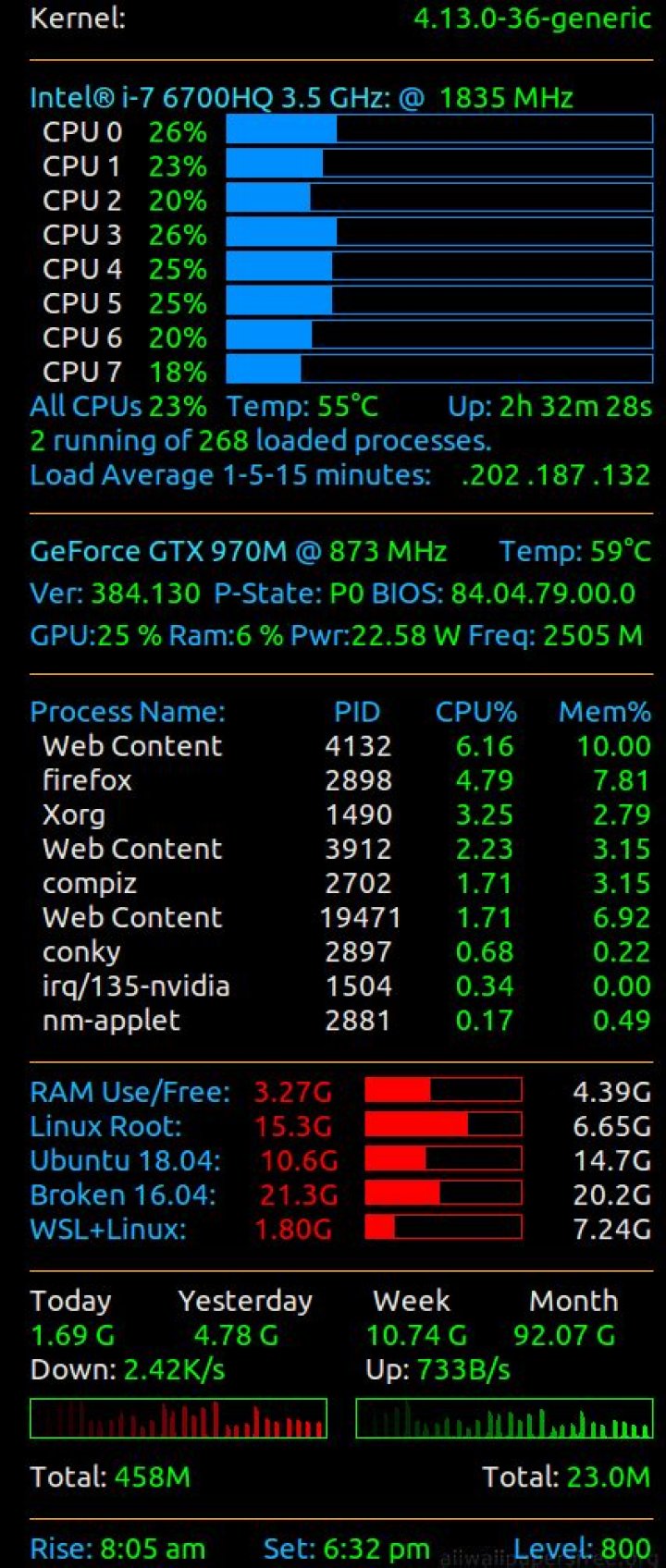This screenshot has width=666, height=1568.
Task: Click the CPU% column header
Action: point(476,711)
